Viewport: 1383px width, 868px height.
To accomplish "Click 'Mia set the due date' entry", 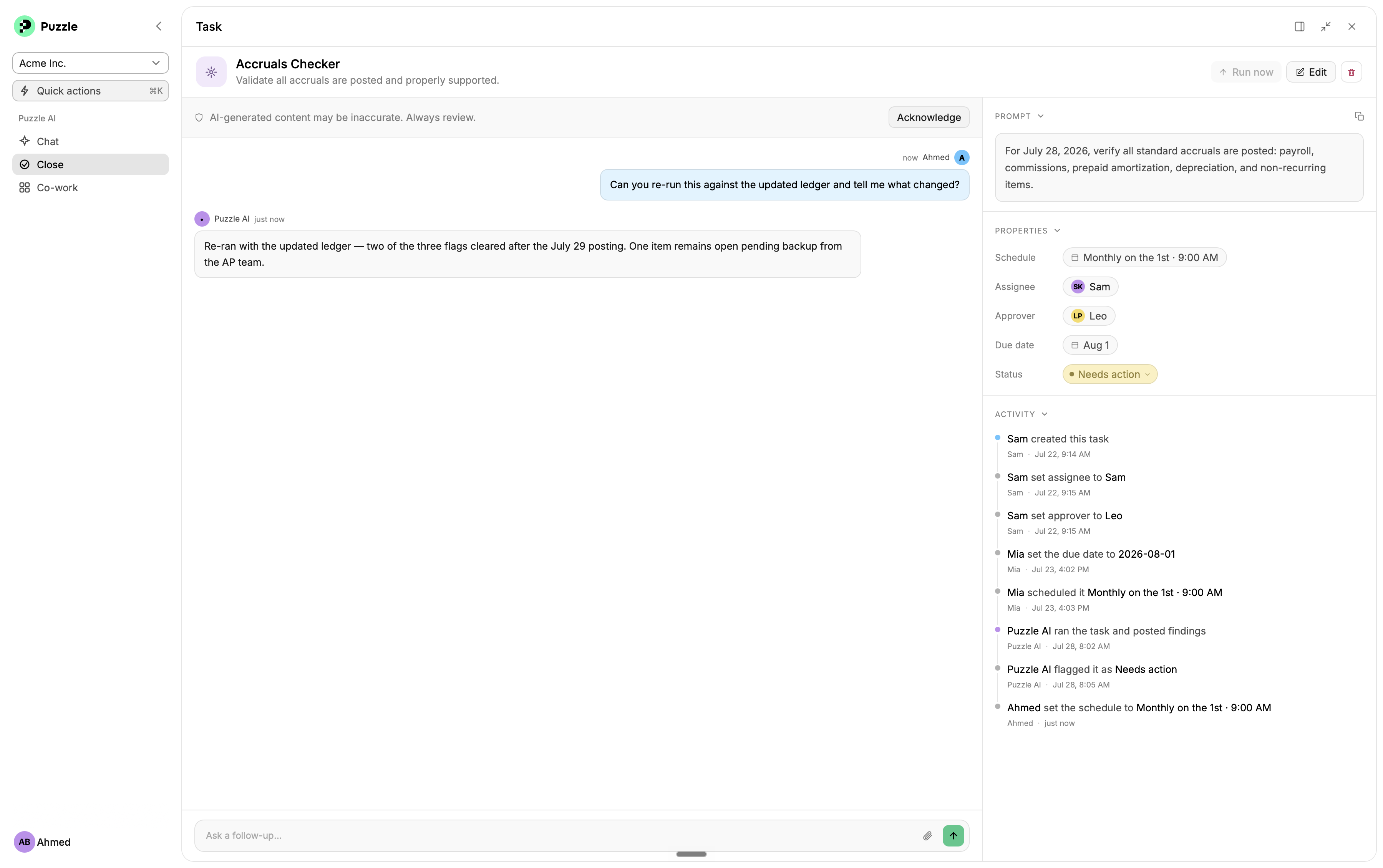I will 1091,555.
